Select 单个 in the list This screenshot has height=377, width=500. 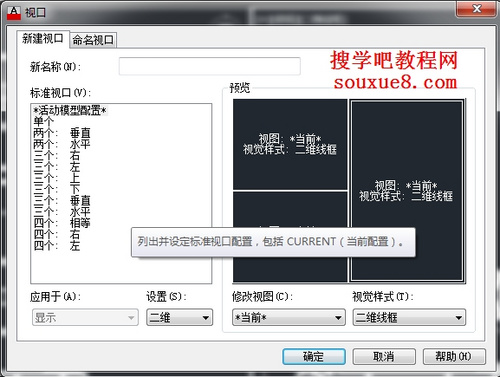coord(44,121)
